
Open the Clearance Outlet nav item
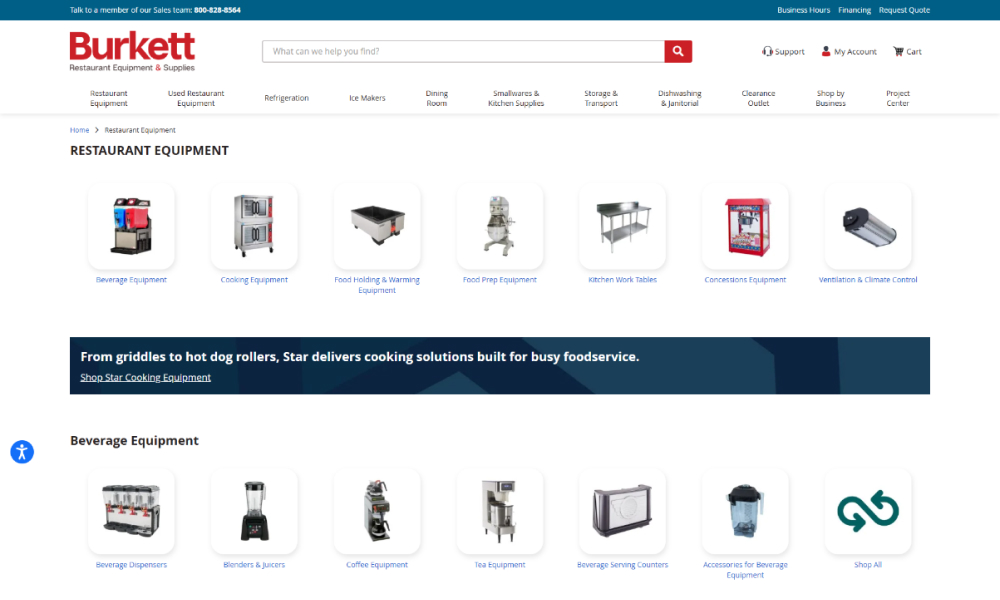point(758,97)
